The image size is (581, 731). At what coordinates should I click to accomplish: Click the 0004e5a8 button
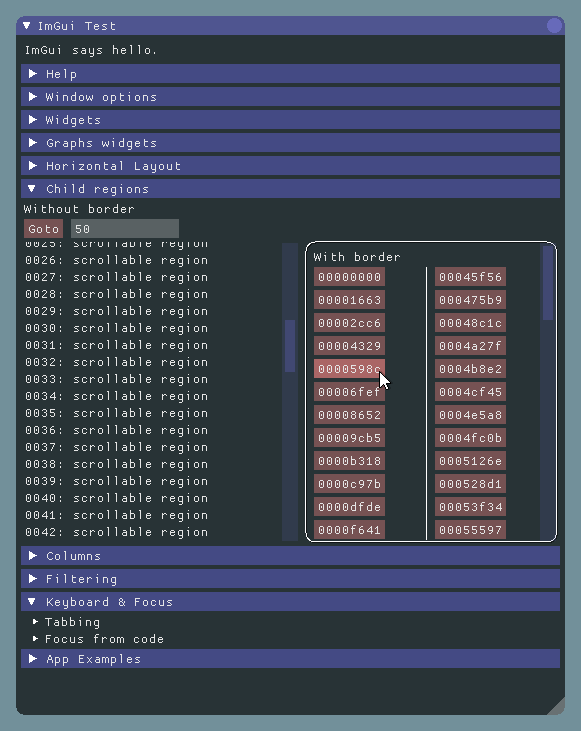point(470,415)
